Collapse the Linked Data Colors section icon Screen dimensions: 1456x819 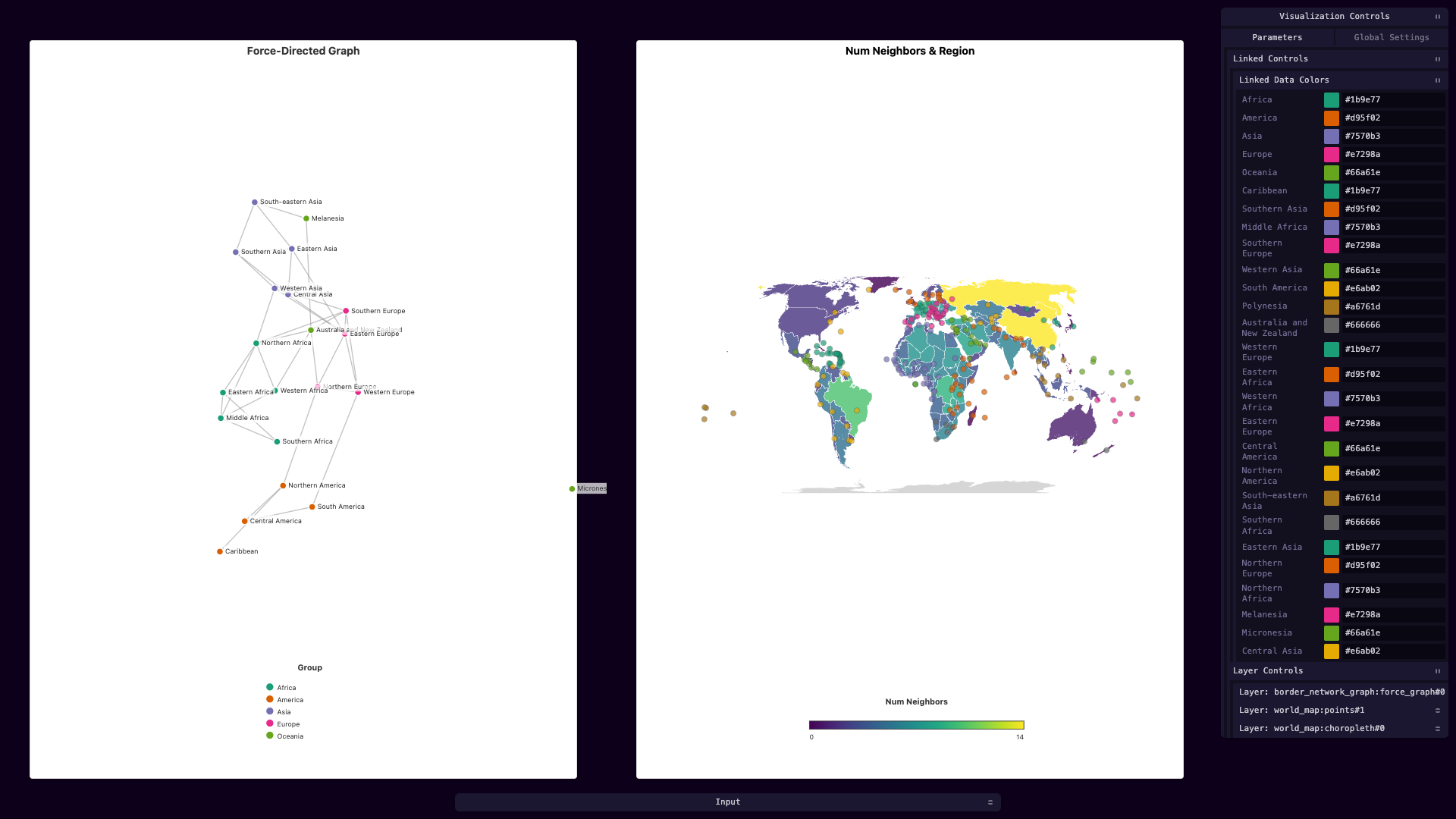point(1437,80)
